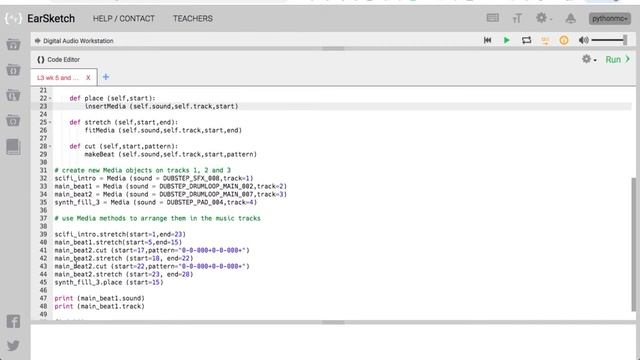
Task: Open the fourth browser icon in the left sidebar
Action: 13,120
